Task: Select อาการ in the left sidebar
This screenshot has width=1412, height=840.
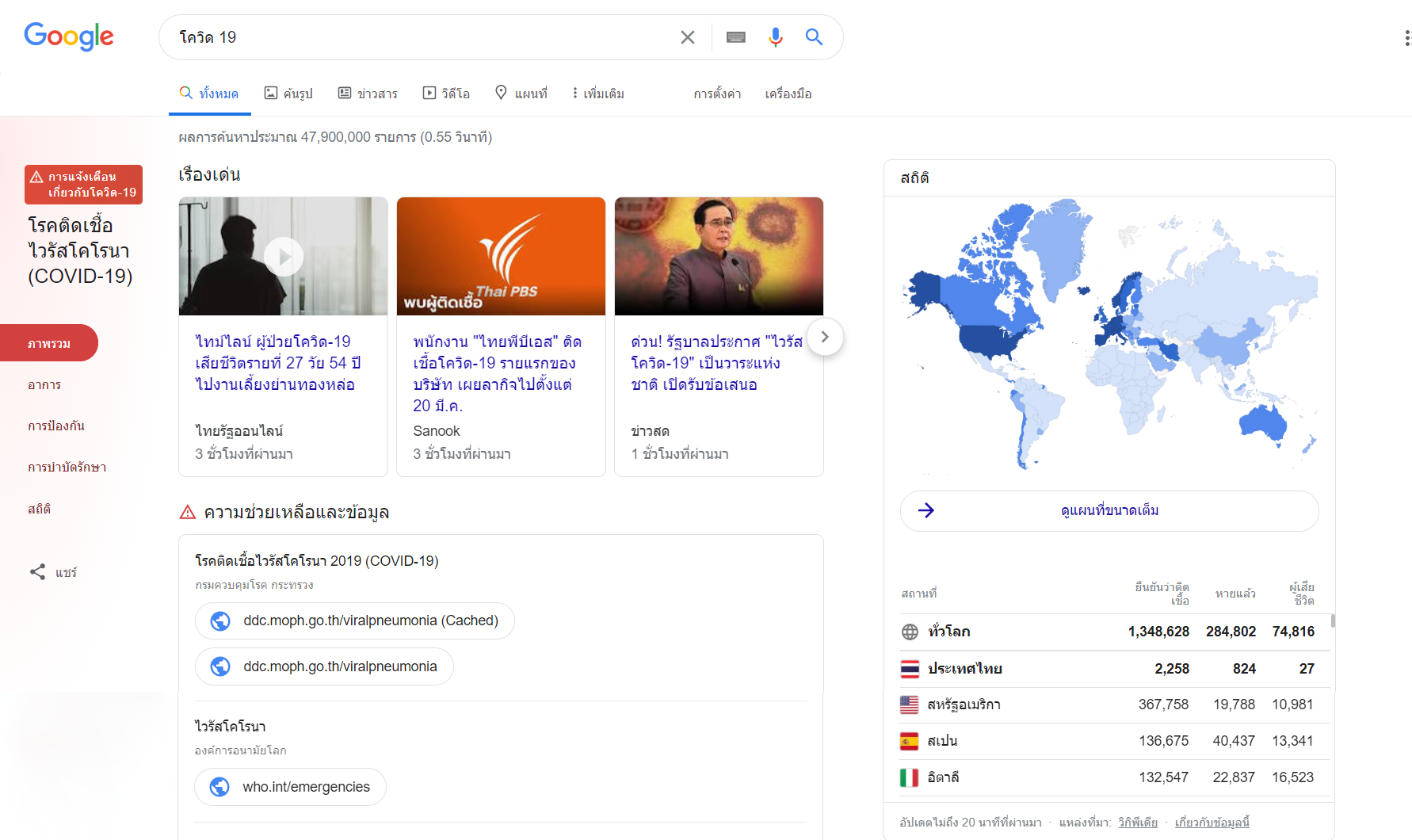Action: point(44,385)
